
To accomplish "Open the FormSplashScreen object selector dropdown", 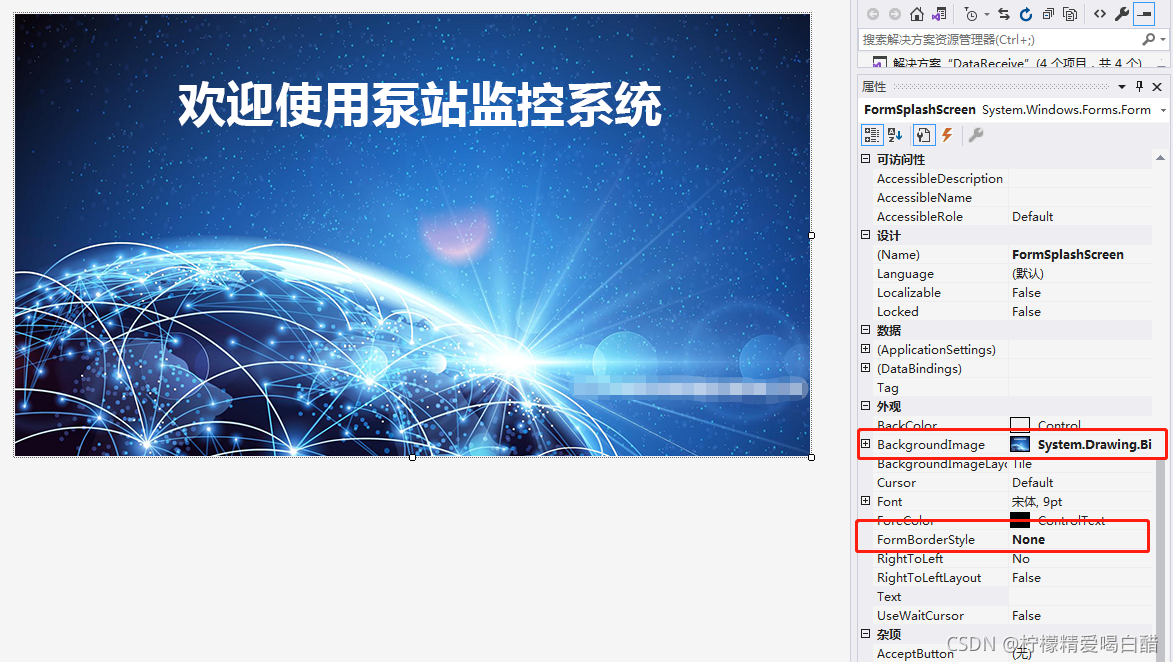I will pyautogui.click(x=1163, y=110).
